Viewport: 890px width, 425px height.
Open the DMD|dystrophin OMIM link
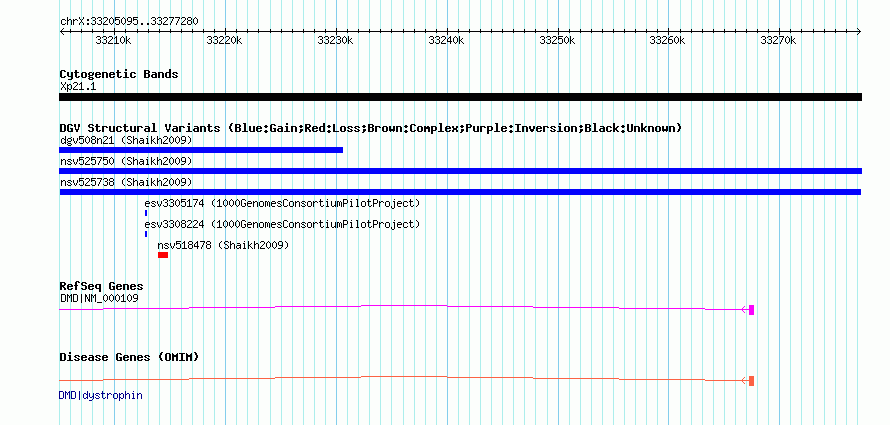point(100,395)
